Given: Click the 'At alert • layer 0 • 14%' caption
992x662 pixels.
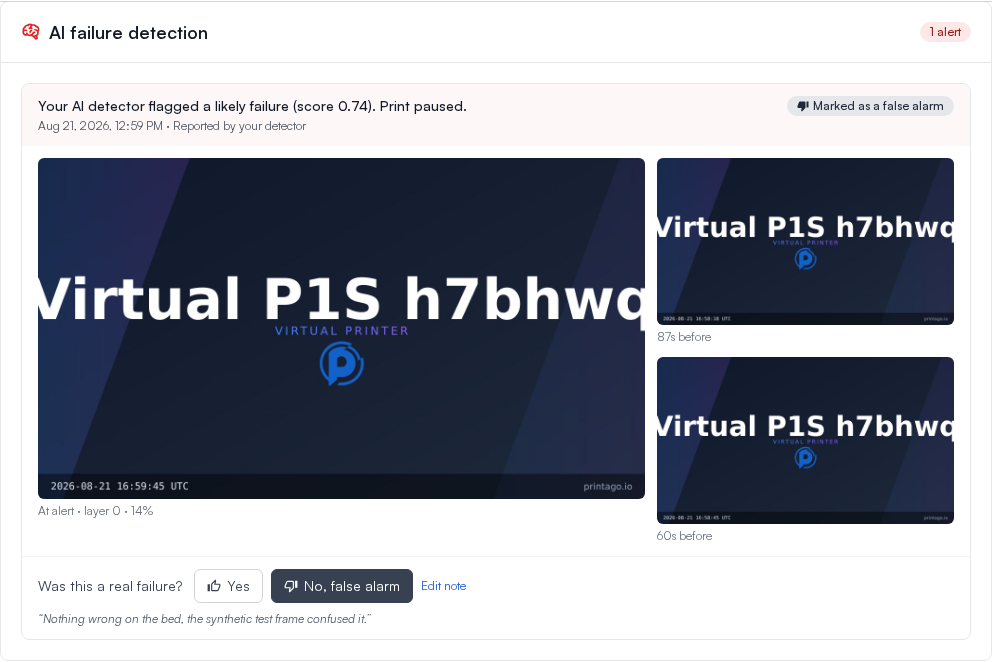Looking at the screenshot, I should coord(96,511).
